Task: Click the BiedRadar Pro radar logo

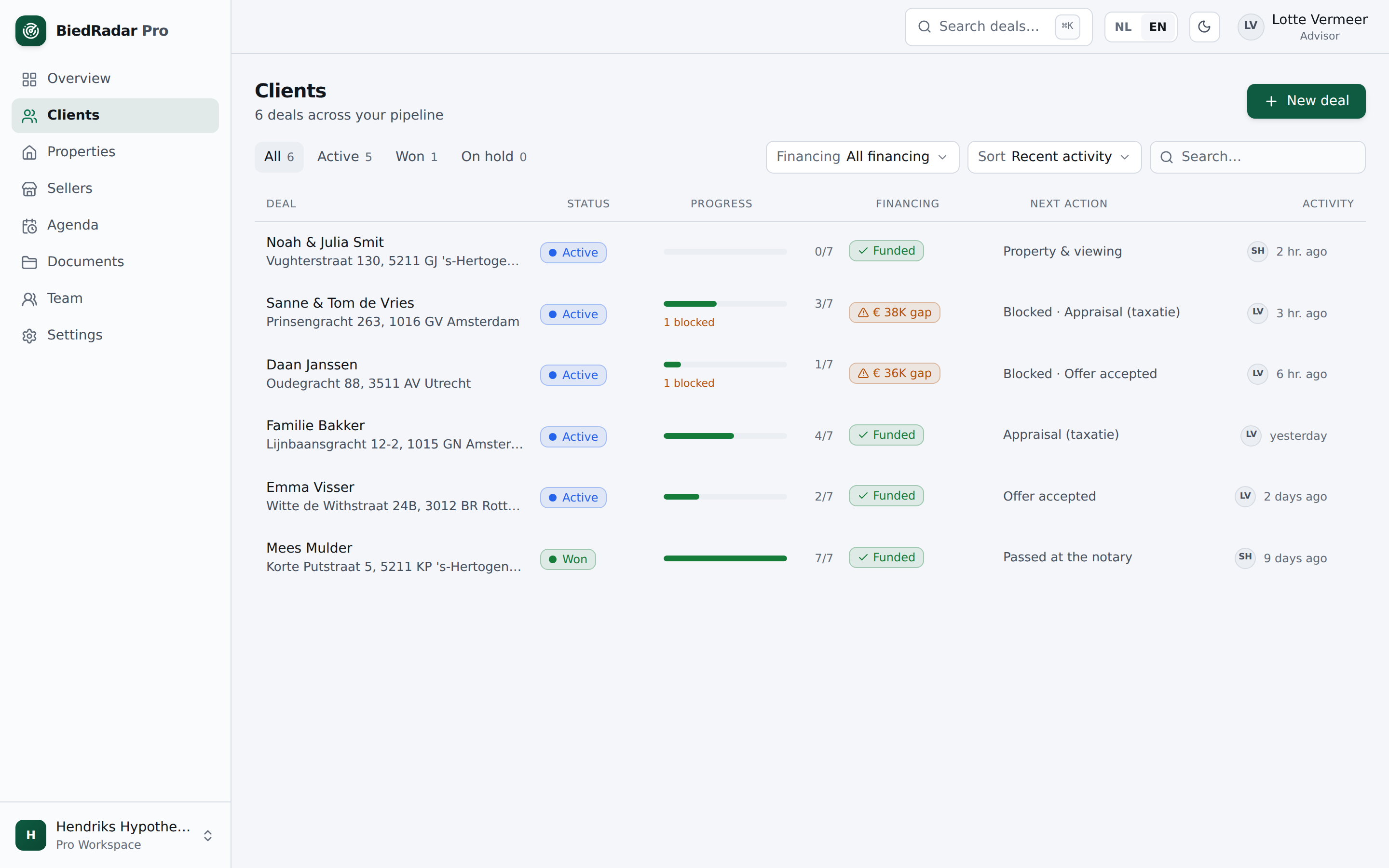Action: (30, 30)
